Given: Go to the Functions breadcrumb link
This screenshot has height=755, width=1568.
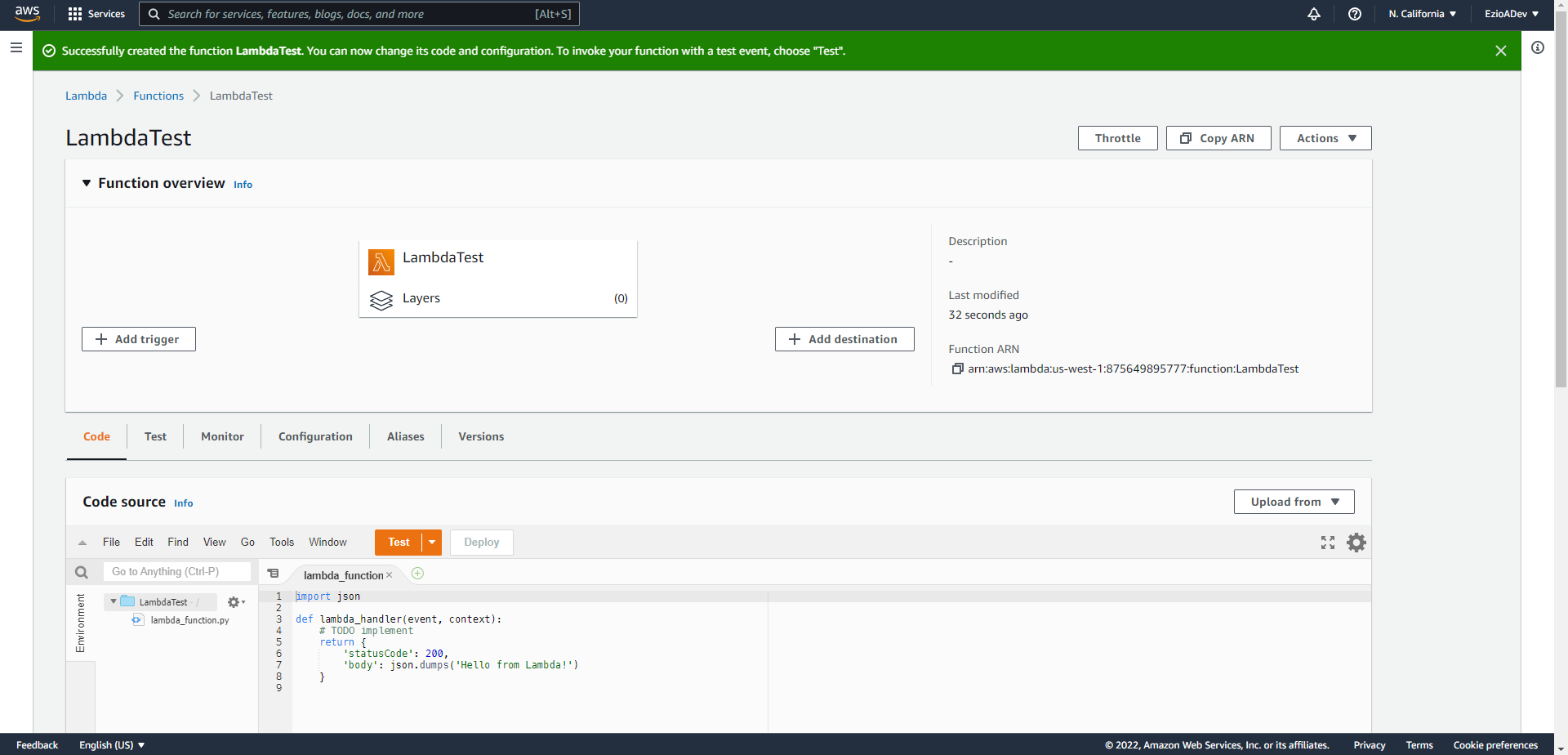Looking at the screenshot, I should click(158, 96).
